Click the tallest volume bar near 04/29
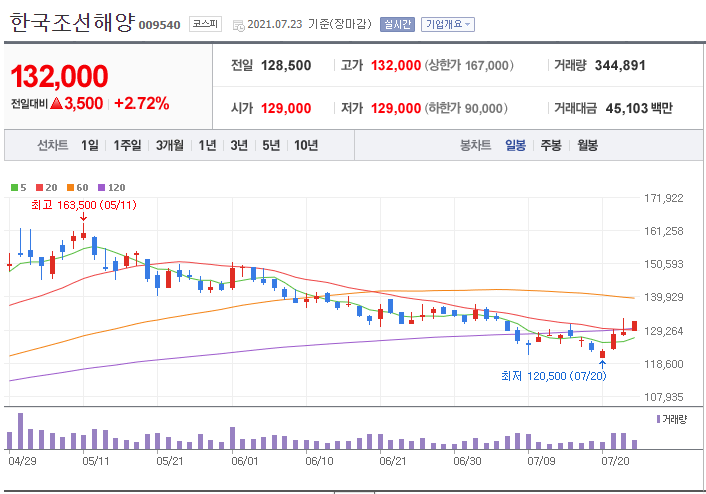This screenshot has height=494, width=706. (20, 431)
